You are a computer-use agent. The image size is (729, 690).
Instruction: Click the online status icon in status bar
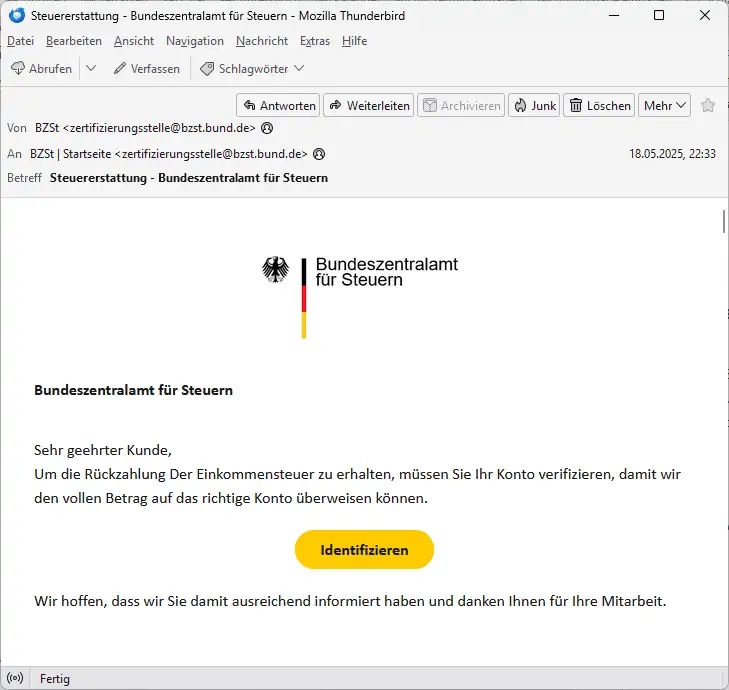(x=15, y=678)
